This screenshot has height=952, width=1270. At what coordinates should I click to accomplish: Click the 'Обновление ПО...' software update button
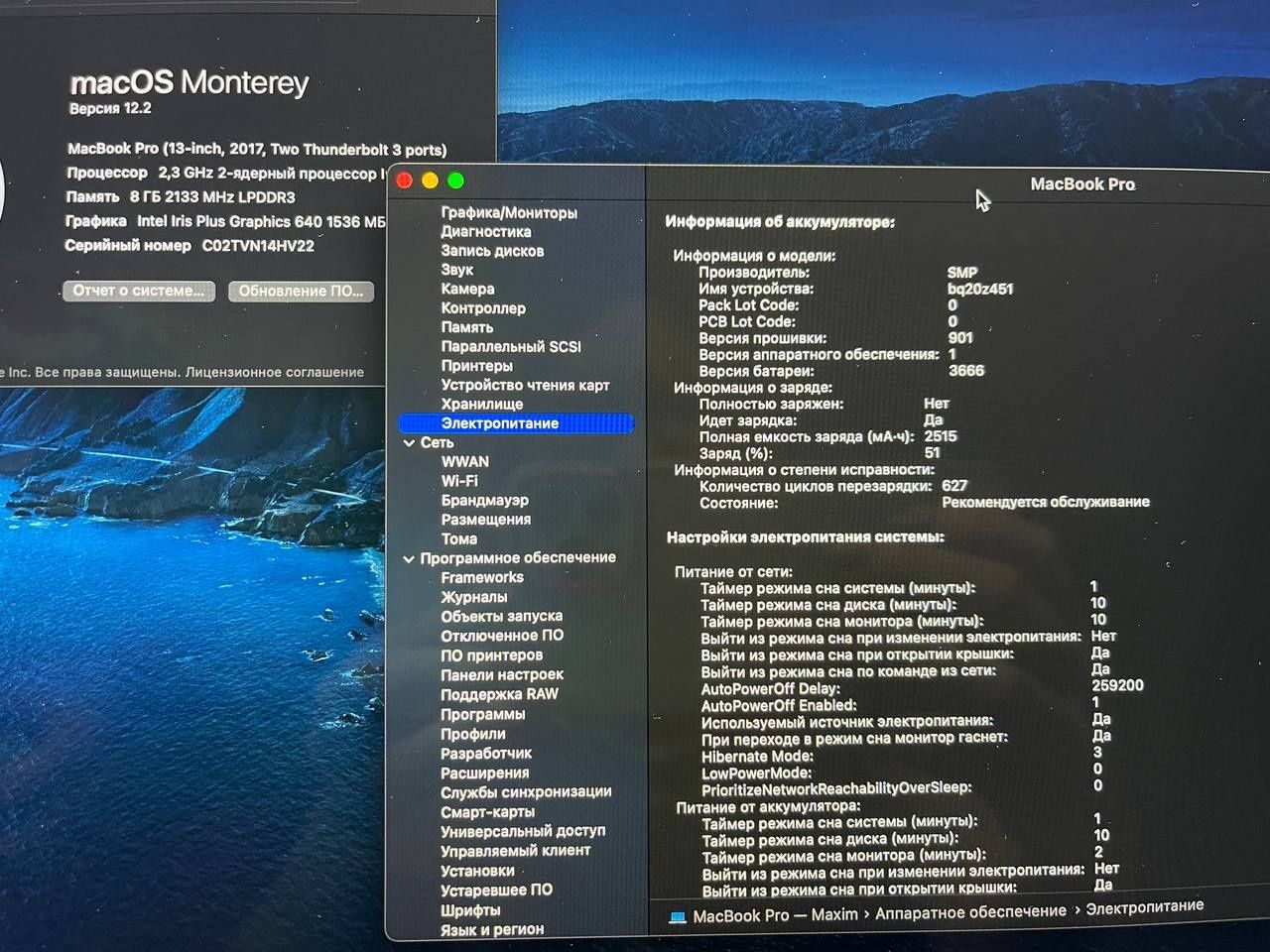click(301, 291)
